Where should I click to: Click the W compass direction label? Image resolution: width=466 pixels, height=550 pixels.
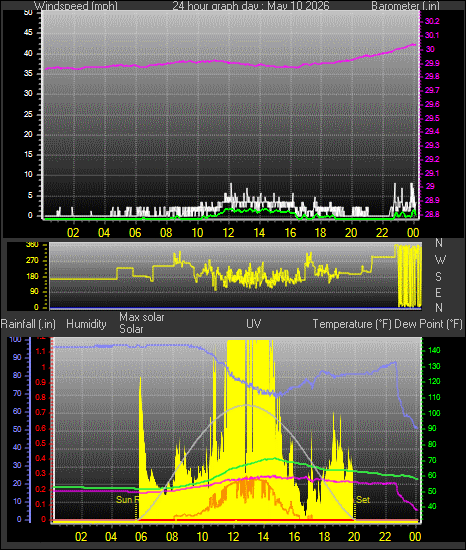click(x=440, y=260)
